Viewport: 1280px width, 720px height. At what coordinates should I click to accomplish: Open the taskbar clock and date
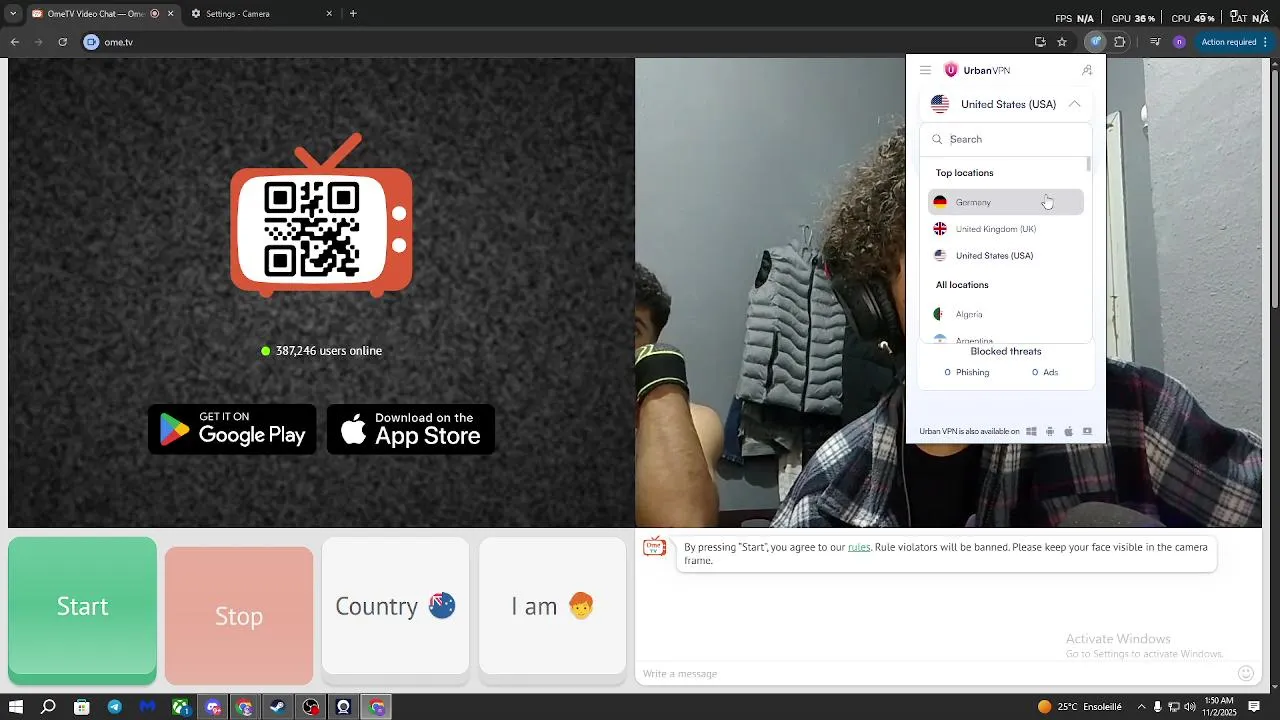click(x=1219, y=707)
